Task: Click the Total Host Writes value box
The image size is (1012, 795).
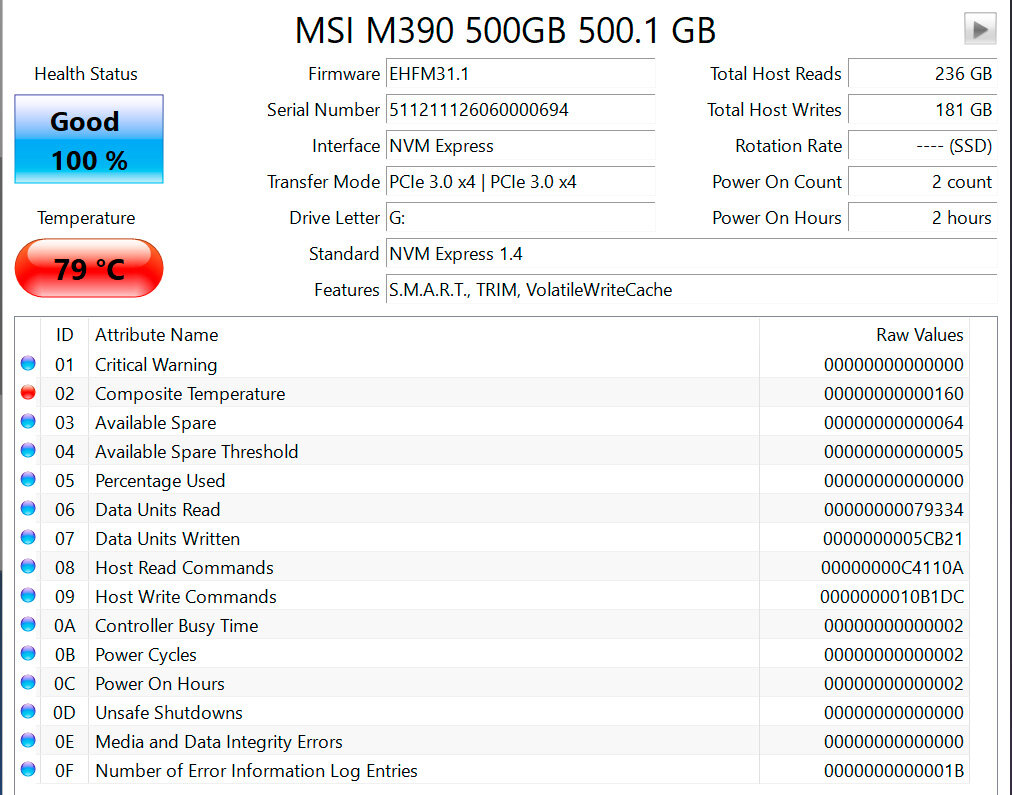Action: pos(922,110)
